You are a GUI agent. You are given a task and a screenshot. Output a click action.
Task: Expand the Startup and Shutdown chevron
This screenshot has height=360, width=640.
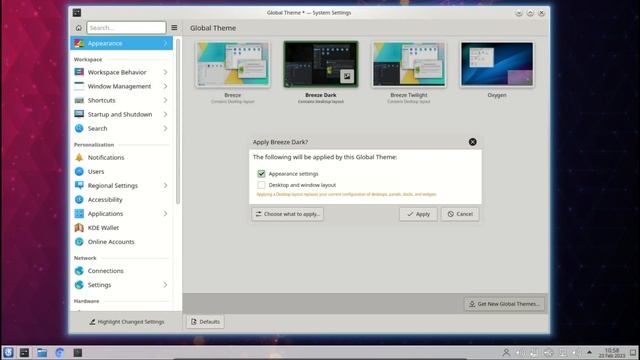coord(165,114)
